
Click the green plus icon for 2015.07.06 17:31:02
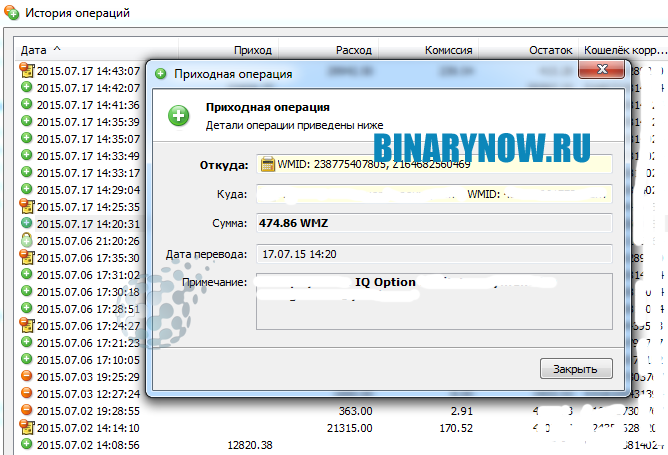(26, 274)
